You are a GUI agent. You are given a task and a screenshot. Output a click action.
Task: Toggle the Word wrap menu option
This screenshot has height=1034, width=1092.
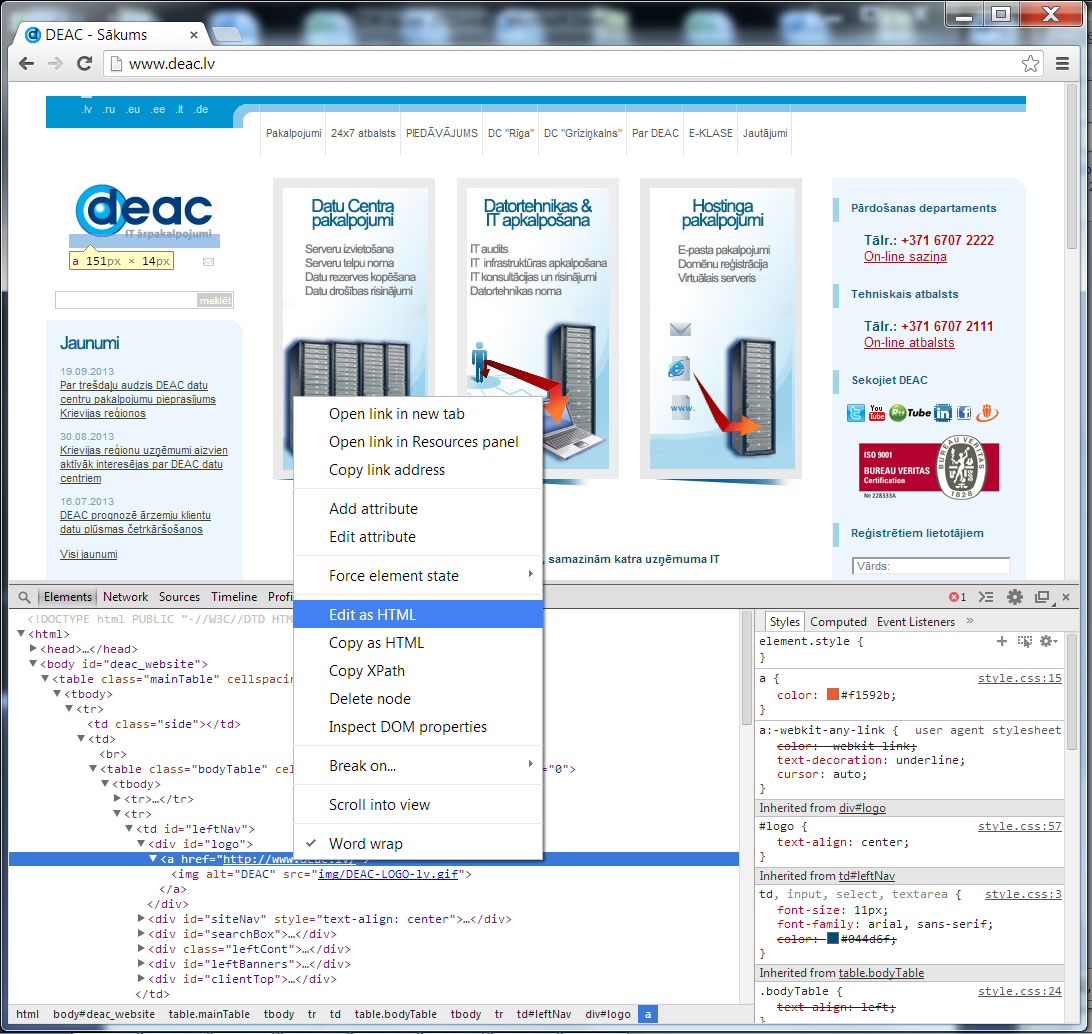pos(366,844)
